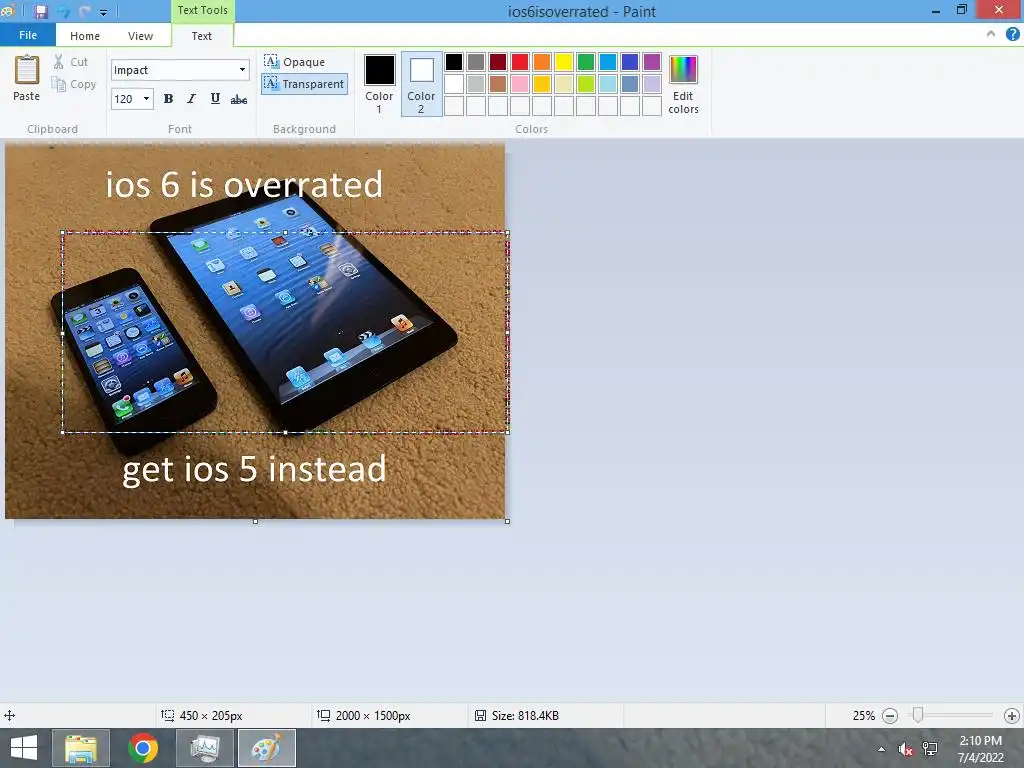Click the canvas bottom-right resize handle

coord(507,521)
